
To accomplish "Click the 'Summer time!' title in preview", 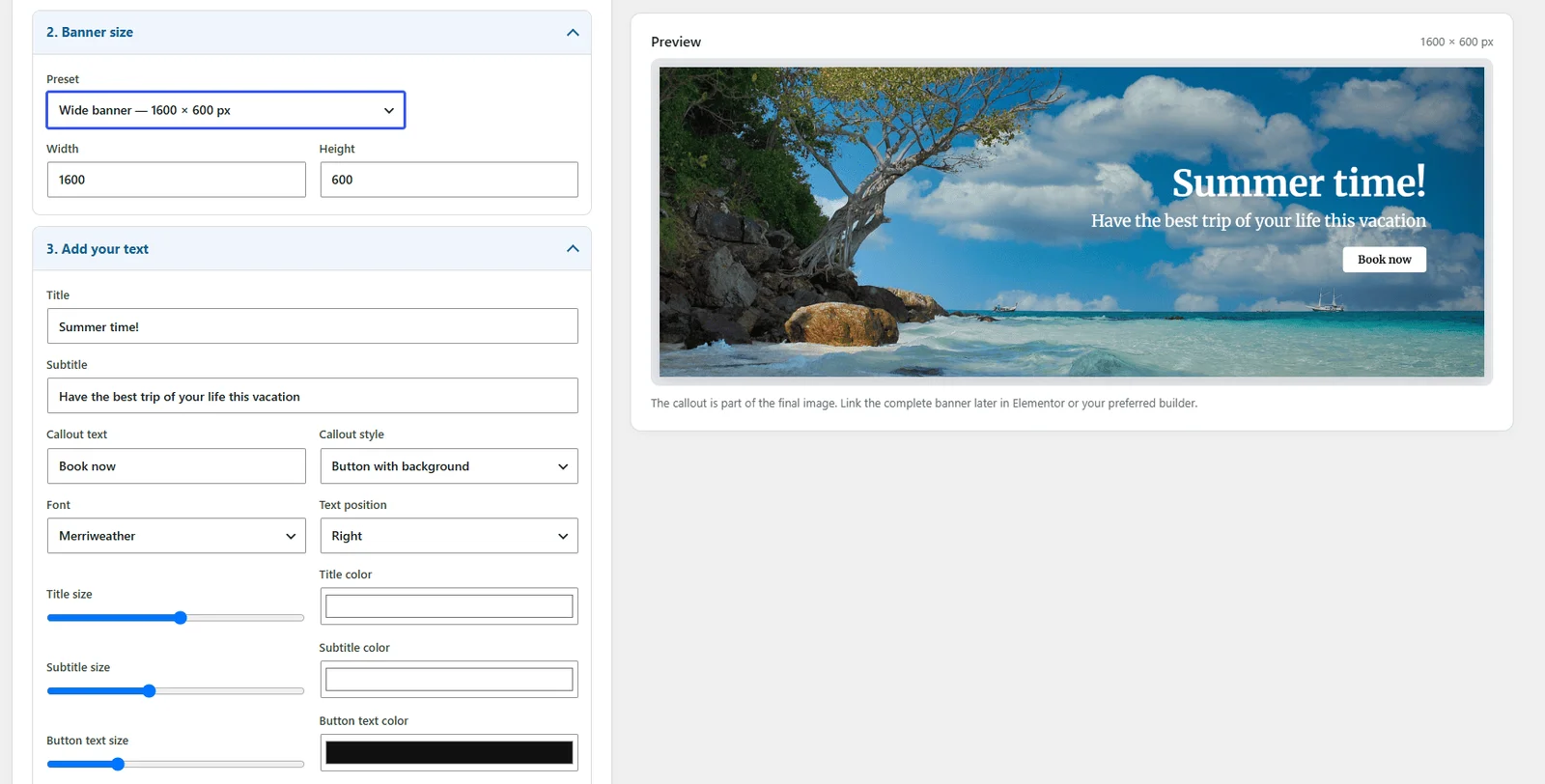I will pos(1299,182).
